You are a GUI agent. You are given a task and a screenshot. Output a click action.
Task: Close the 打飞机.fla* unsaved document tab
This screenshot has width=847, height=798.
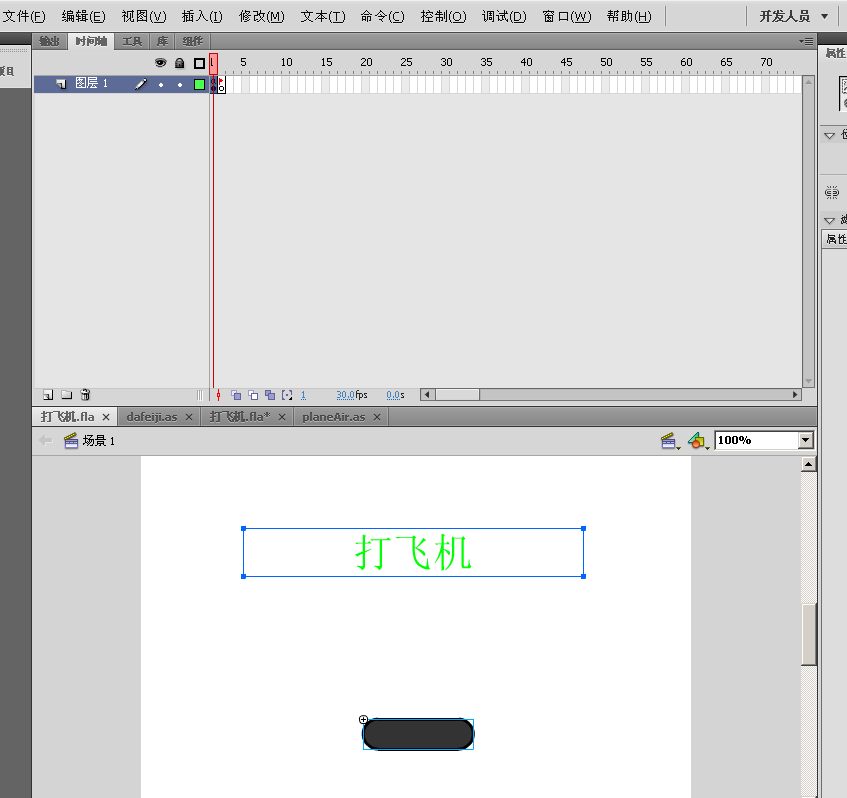281,417
